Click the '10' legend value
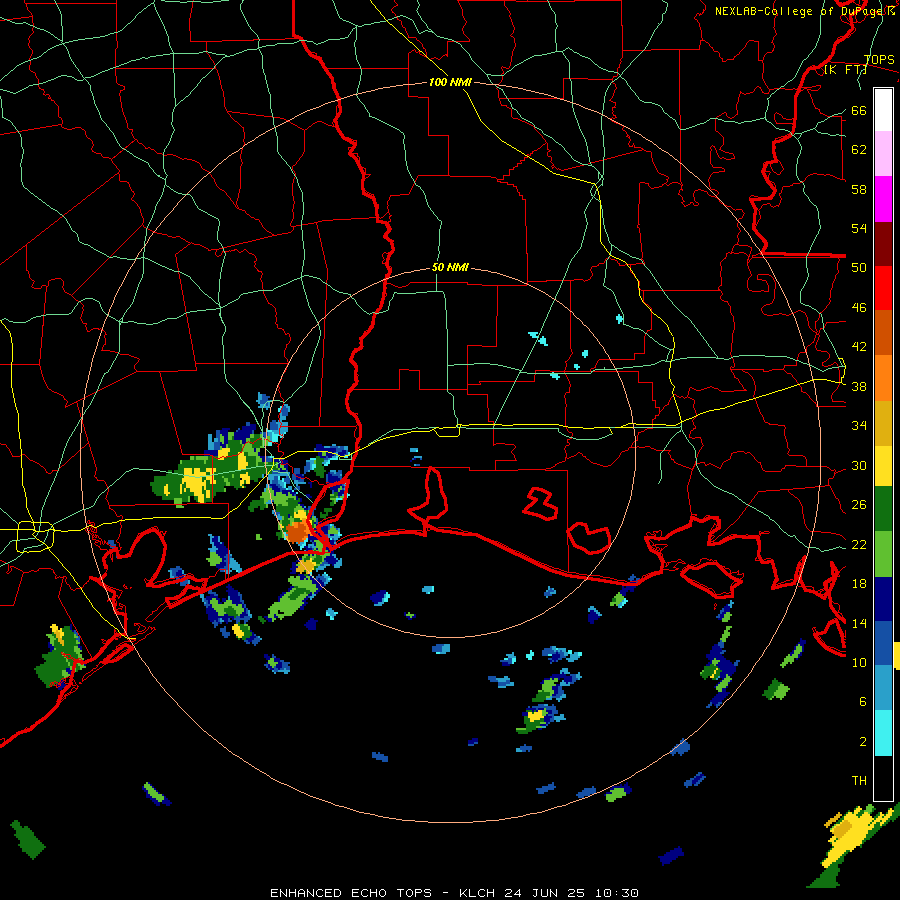 click(x=859, y=662)
